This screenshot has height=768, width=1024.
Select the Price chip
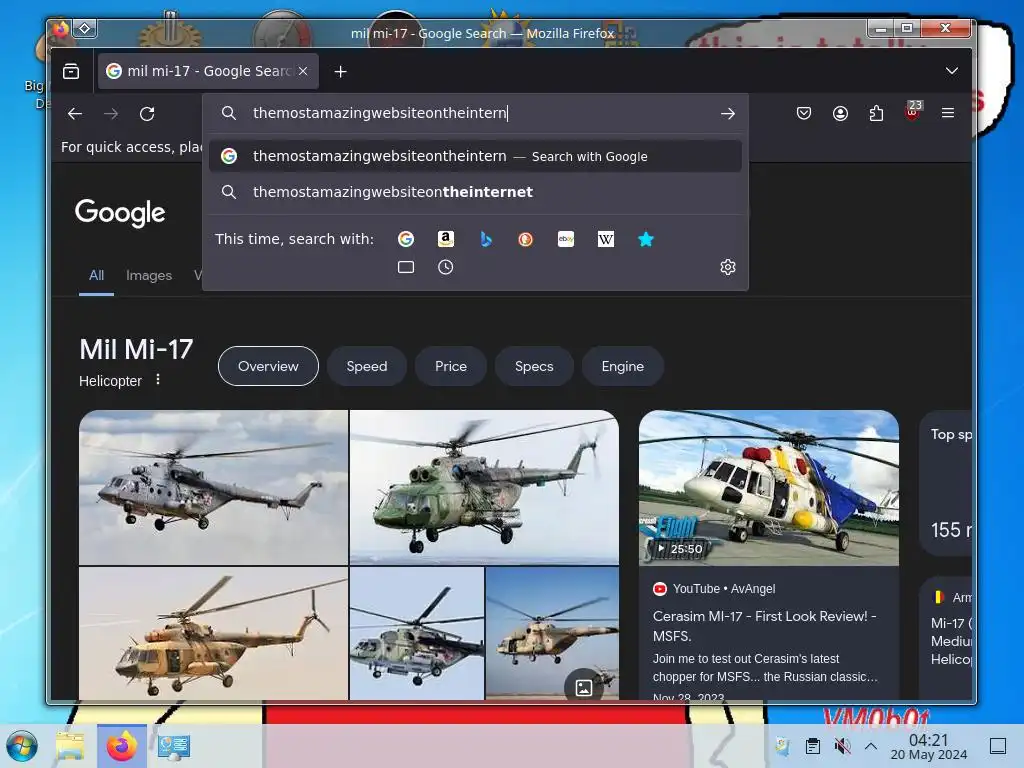[451, 366]
